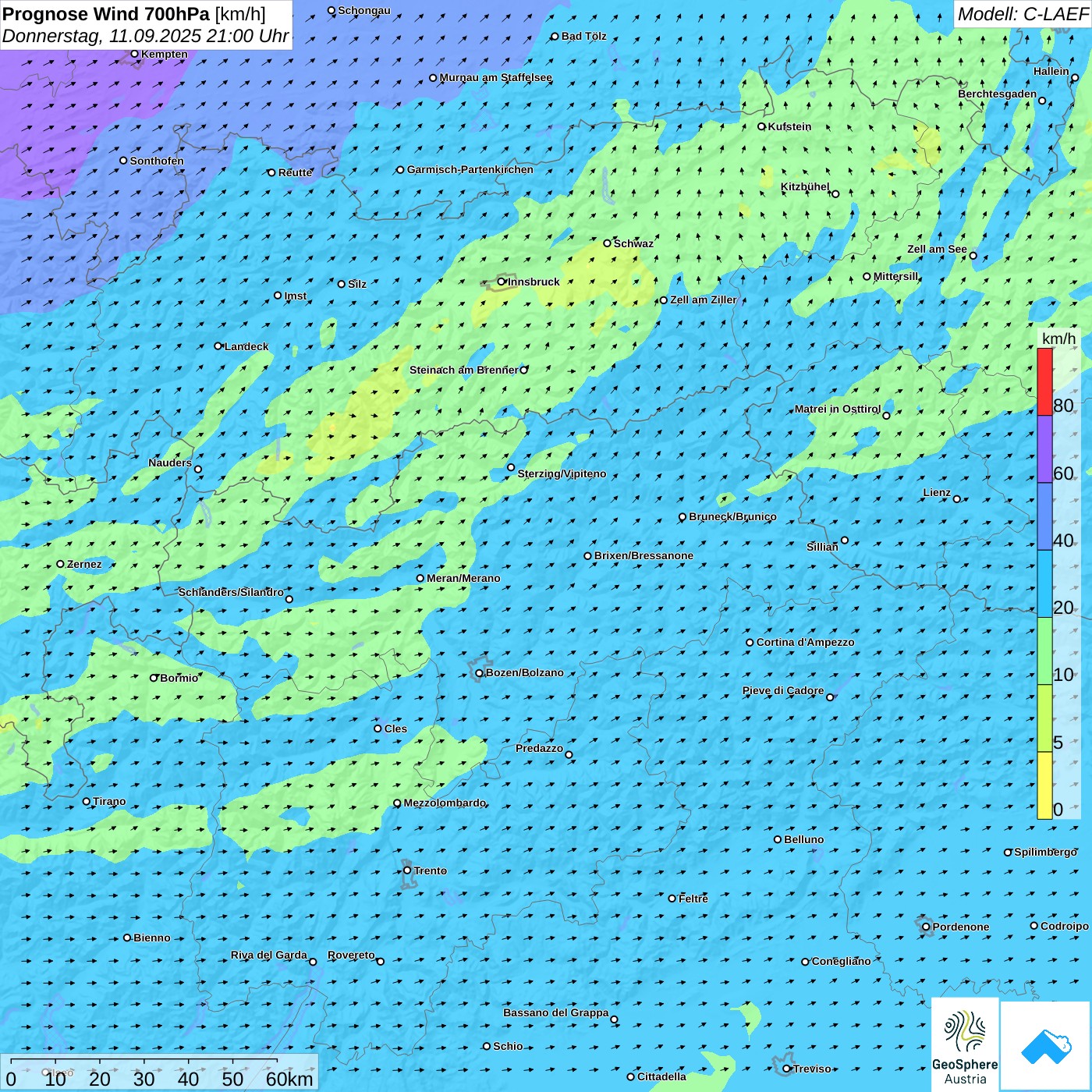
Task: Click the Trento city marker
Action: pyautogui.click(x=407, y=870)
